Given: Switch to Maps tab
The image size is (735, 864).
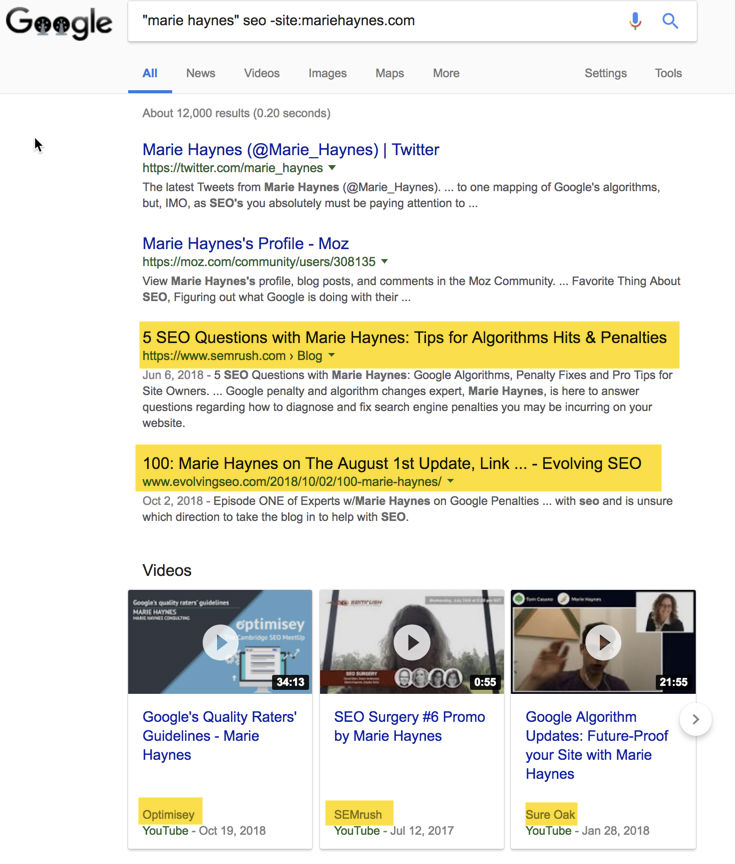Looking at the screenshot, I should point(390,73).
